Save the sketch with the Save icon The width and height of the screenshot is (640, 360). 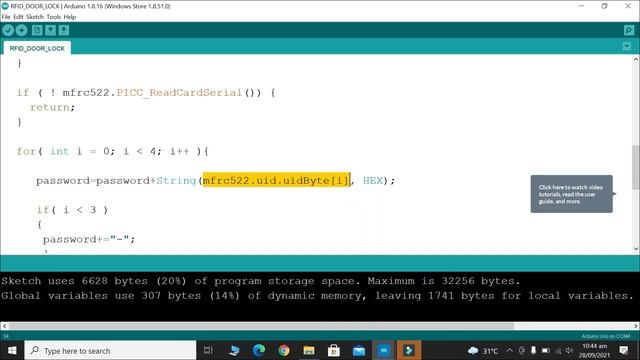pos(64,30)
